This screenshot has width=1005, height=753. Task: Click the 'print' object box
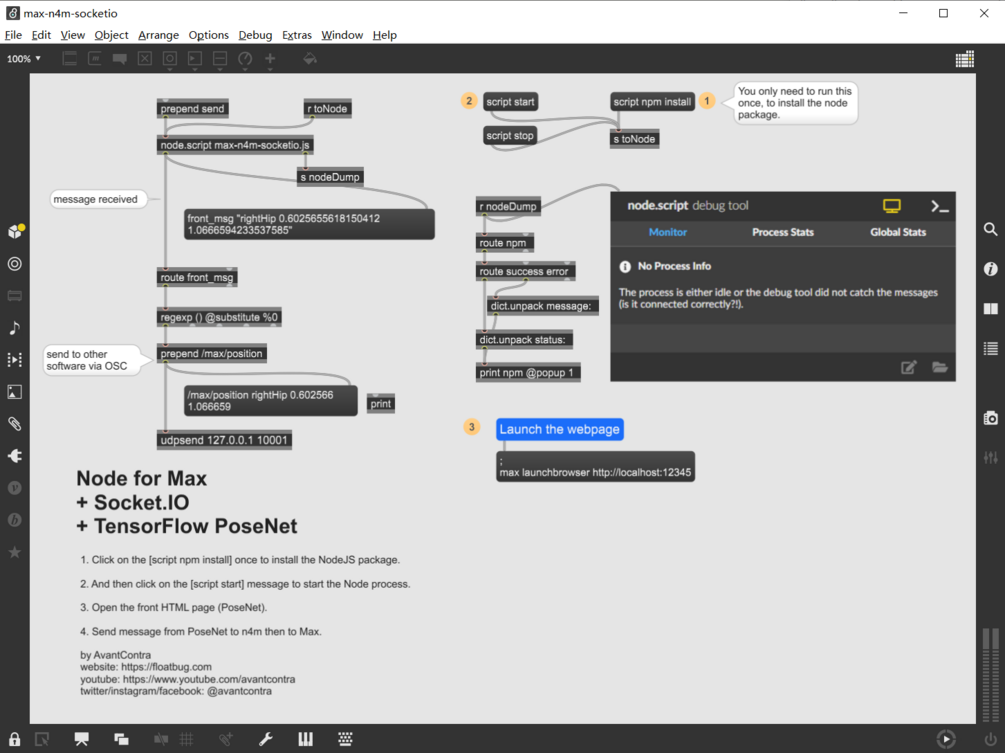(x=380, y=403)
